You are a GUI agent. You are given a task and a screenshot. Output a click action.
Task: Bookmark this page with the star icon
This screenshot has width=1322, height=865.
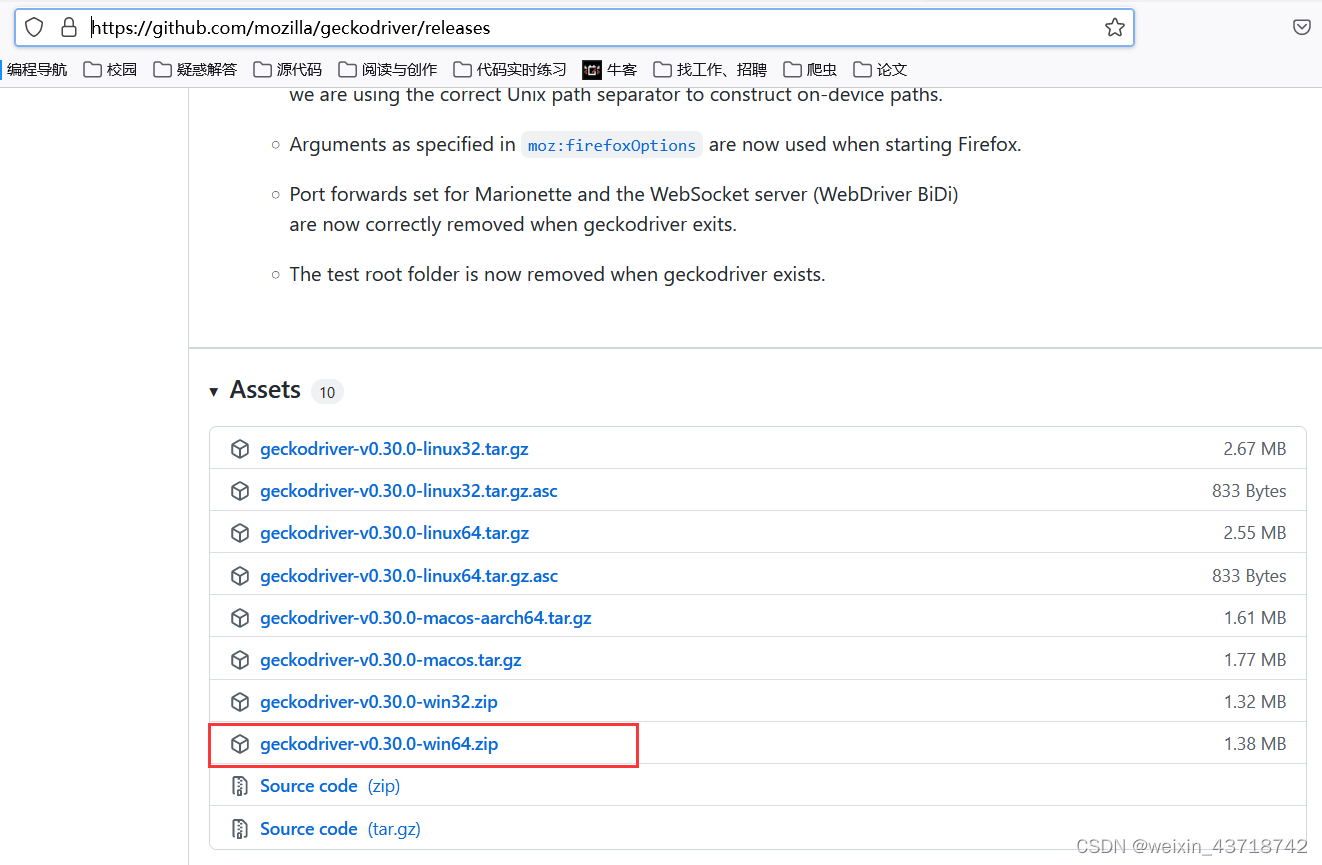1115,28
